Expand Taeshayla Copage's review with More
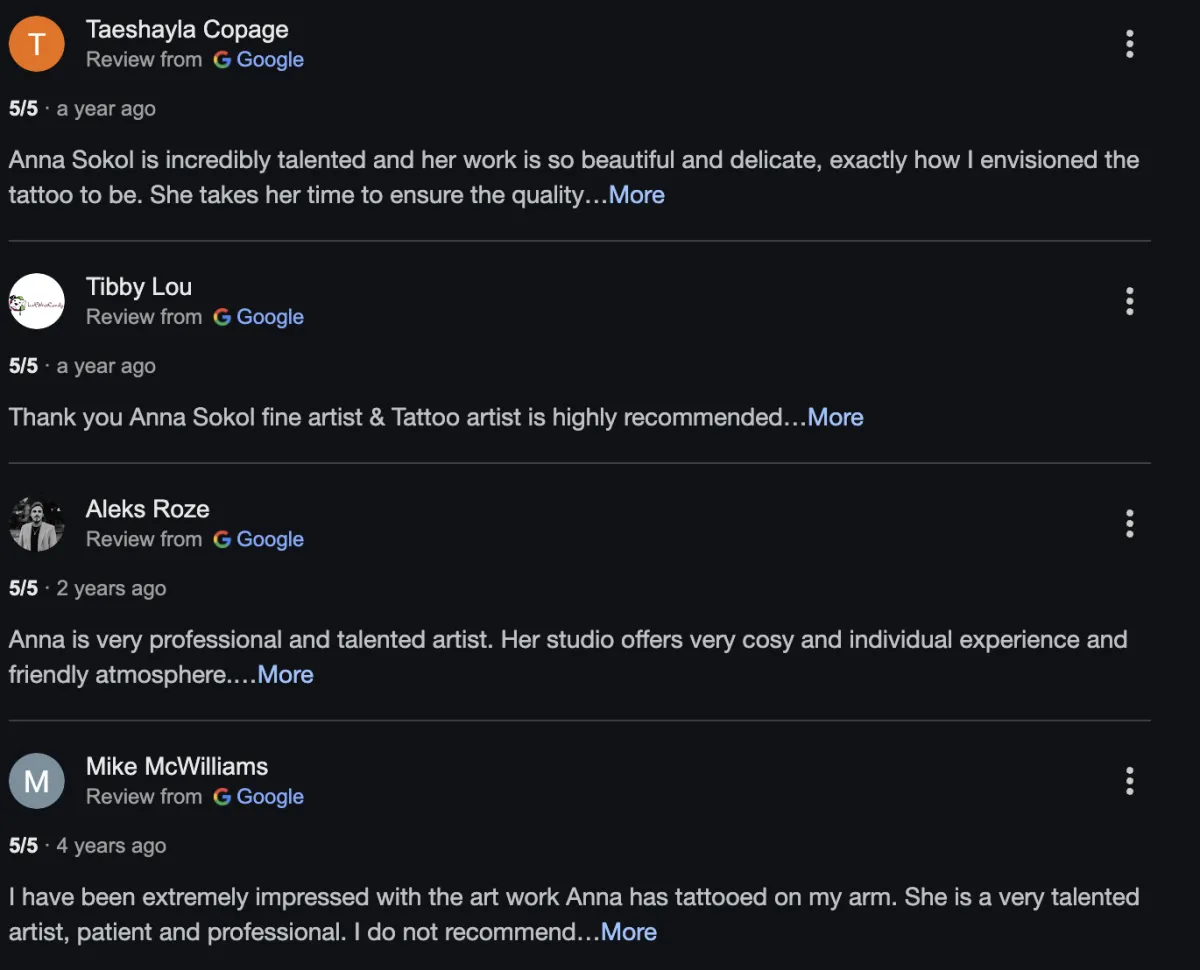The width and height of the screenshot is (1200, 970). 636,195
